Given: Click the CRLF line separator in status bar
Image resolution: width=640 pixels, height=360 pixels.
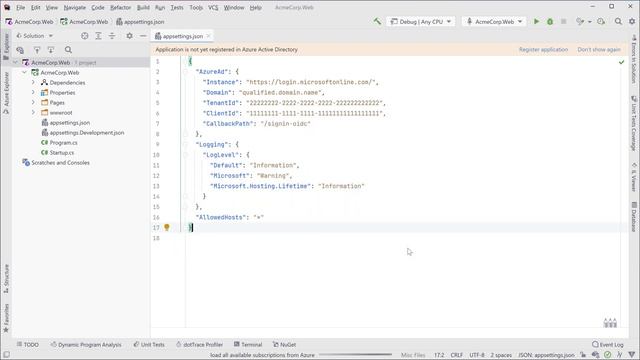Looking at the screenshot, I should point(457,355).
